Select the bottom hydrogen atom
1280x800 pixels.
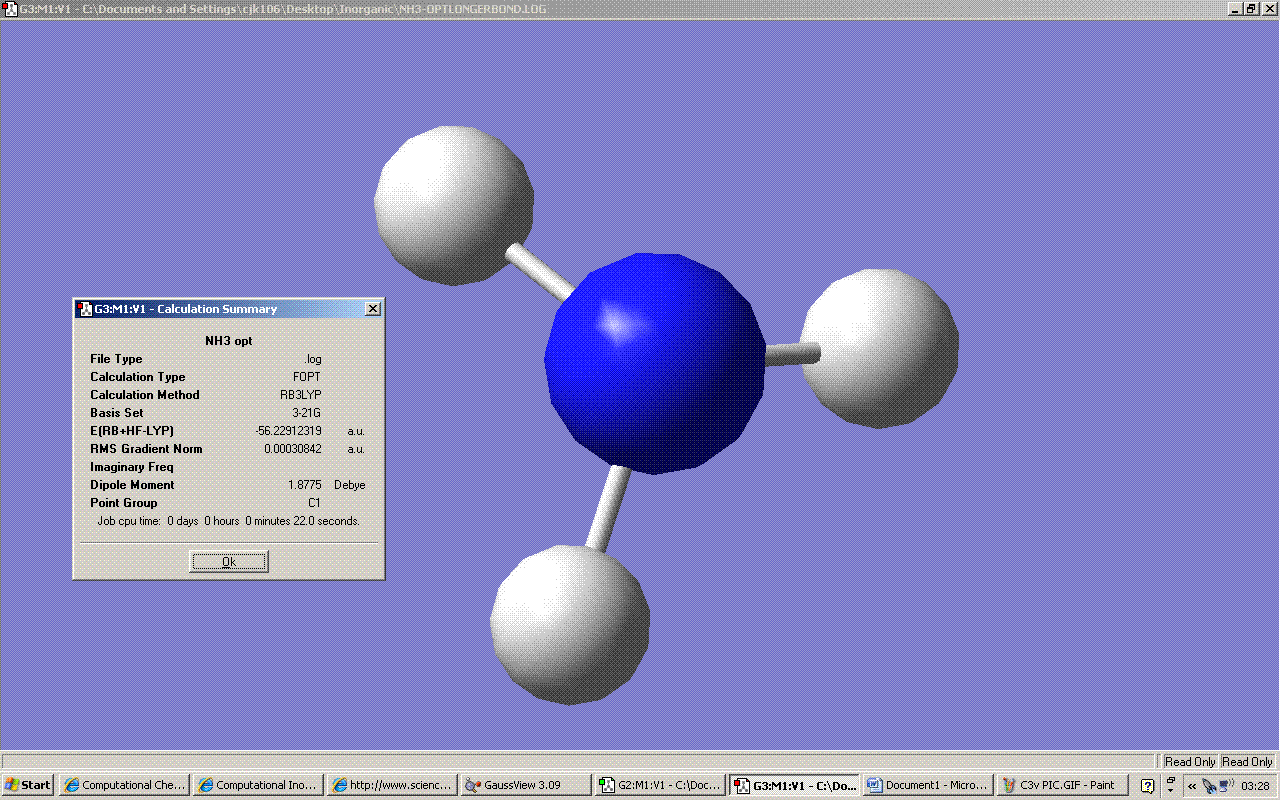point(569,624)
